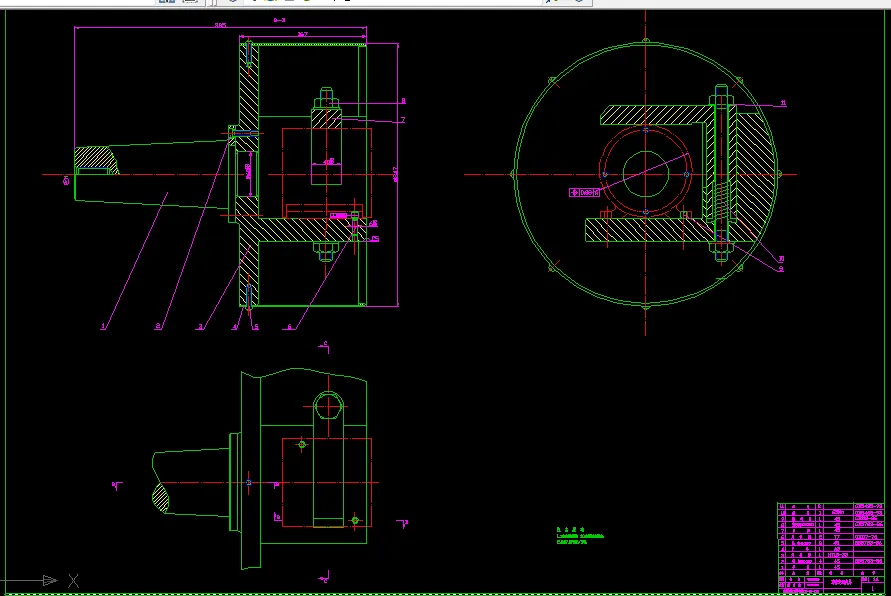
Task: Select the section view title above the top dimension
Action: (x=279, y=20)
